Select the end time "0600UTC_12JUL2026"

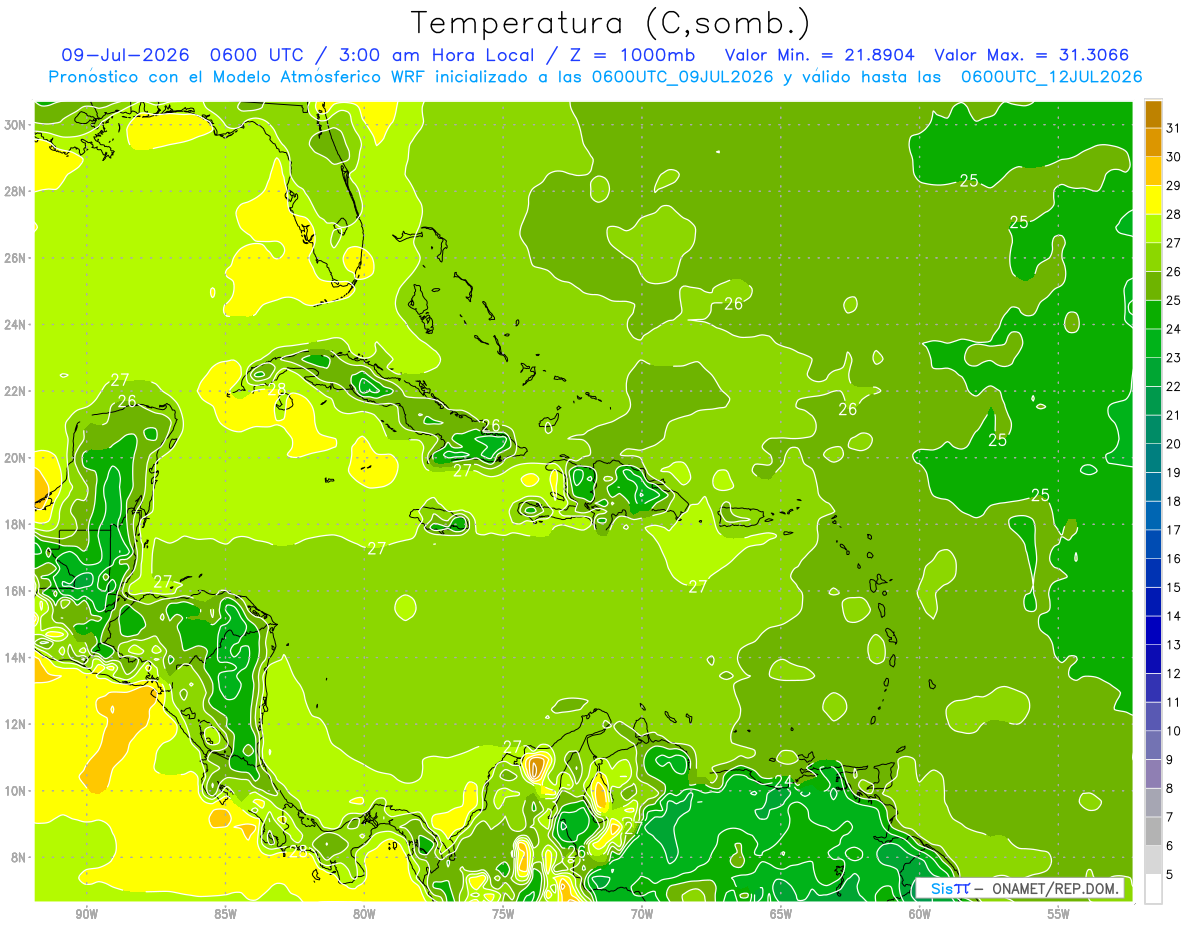1052,77
